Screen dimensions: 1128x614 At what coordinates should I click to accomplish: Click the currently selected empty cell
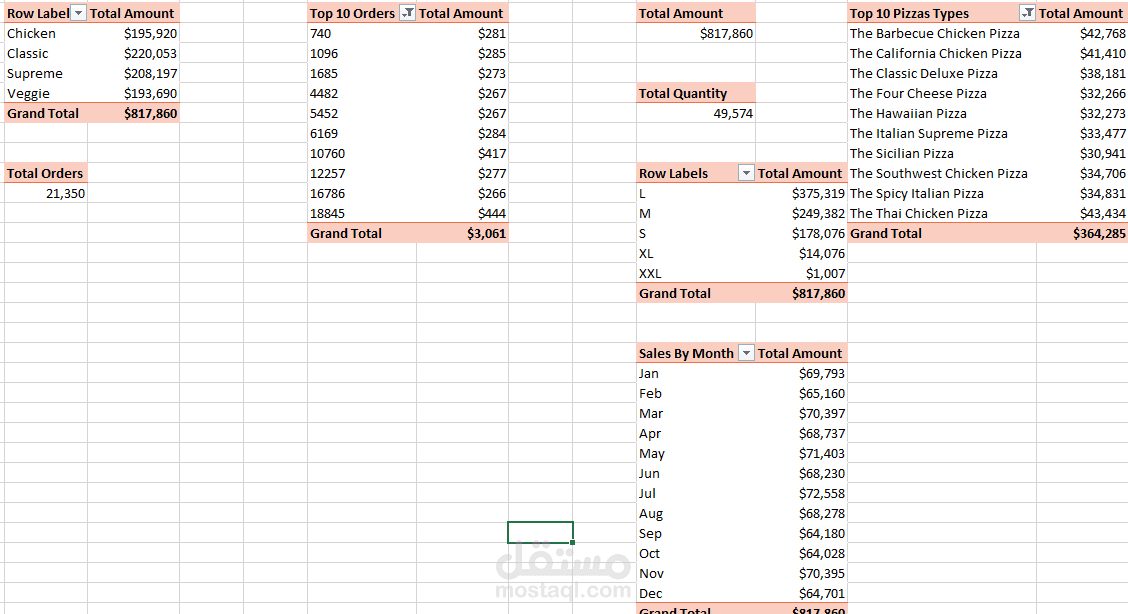pyautogui.click(x=540, y=533)
